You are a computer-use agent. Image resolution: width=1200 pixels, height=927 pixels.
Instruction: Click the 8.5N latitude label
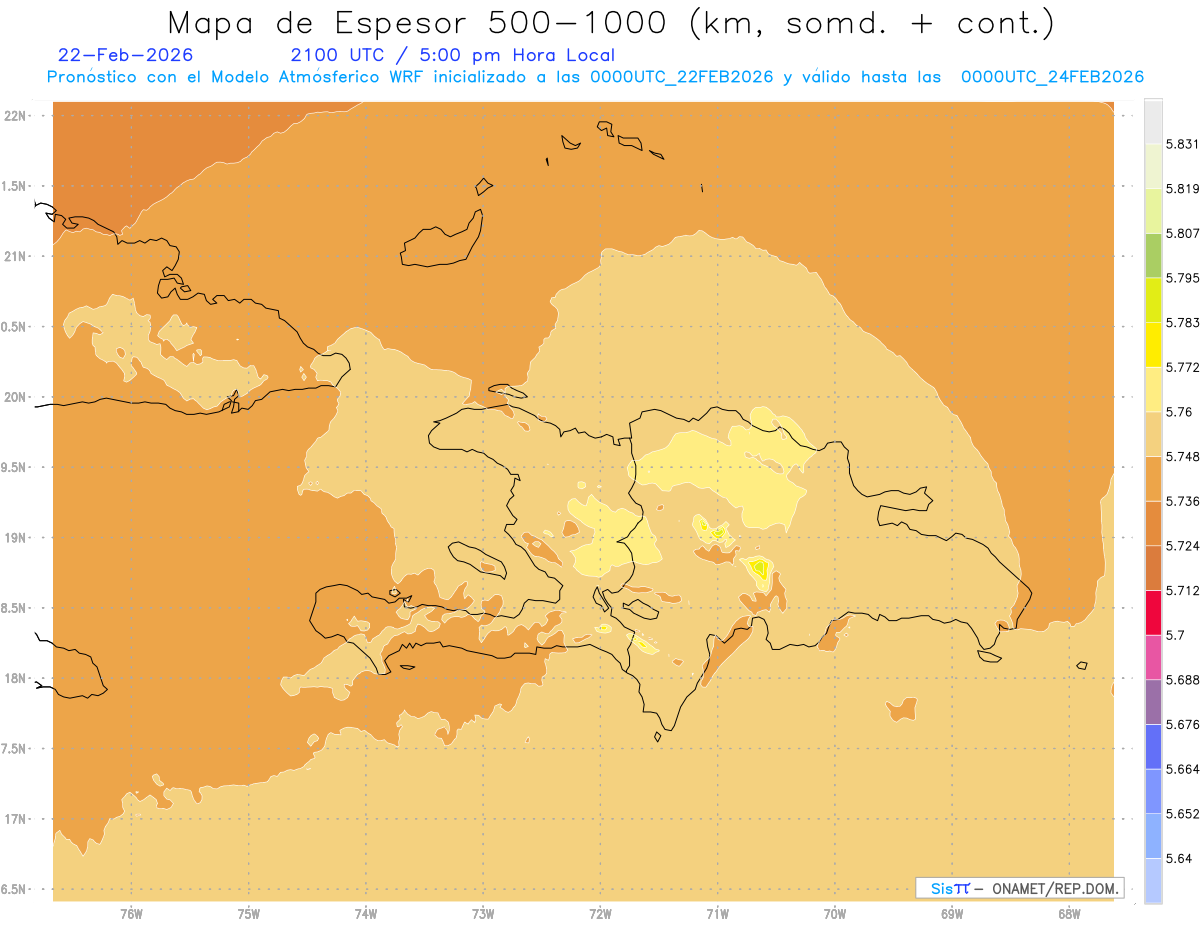[14, 608]
